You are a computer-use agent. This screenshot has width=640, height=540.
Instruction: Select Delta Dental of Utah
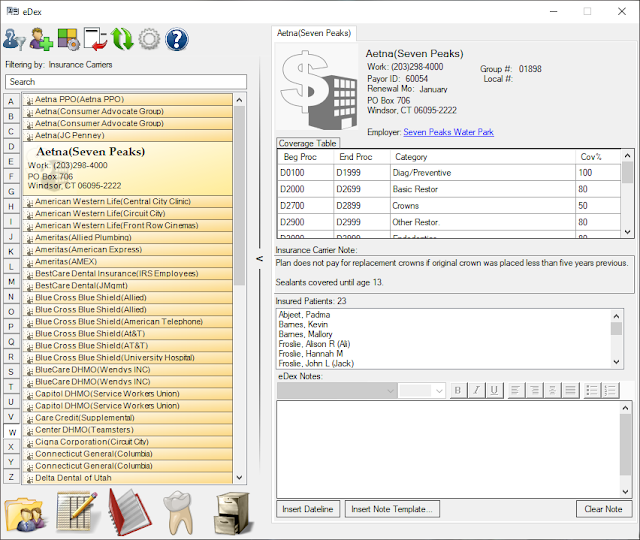tap(128, 478)
